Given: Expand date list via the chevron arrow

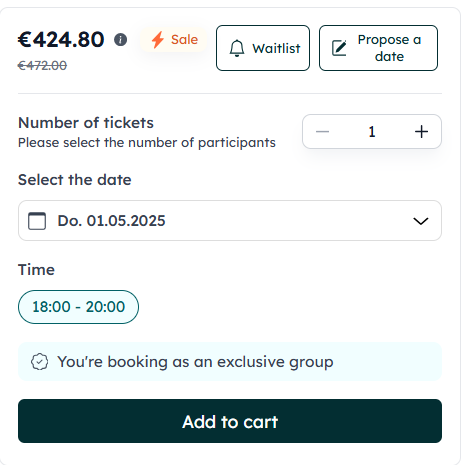Looking at the screenshot, I should 421,221.
